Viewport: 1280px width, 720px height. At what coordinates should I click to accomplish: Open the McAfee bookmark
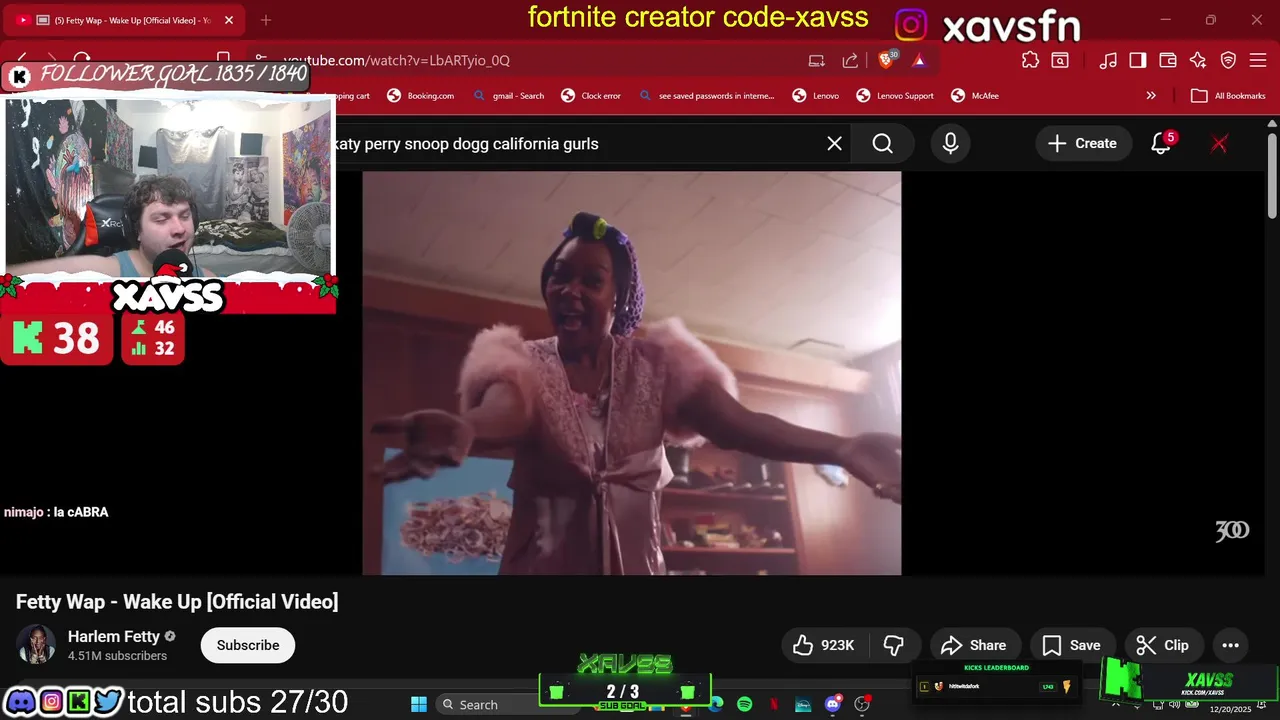(x=975, y=96)
